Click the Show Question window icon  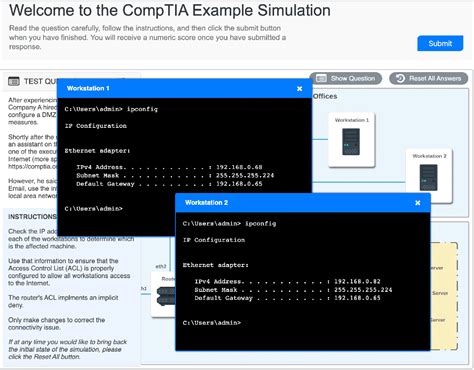tap(321, 79)
